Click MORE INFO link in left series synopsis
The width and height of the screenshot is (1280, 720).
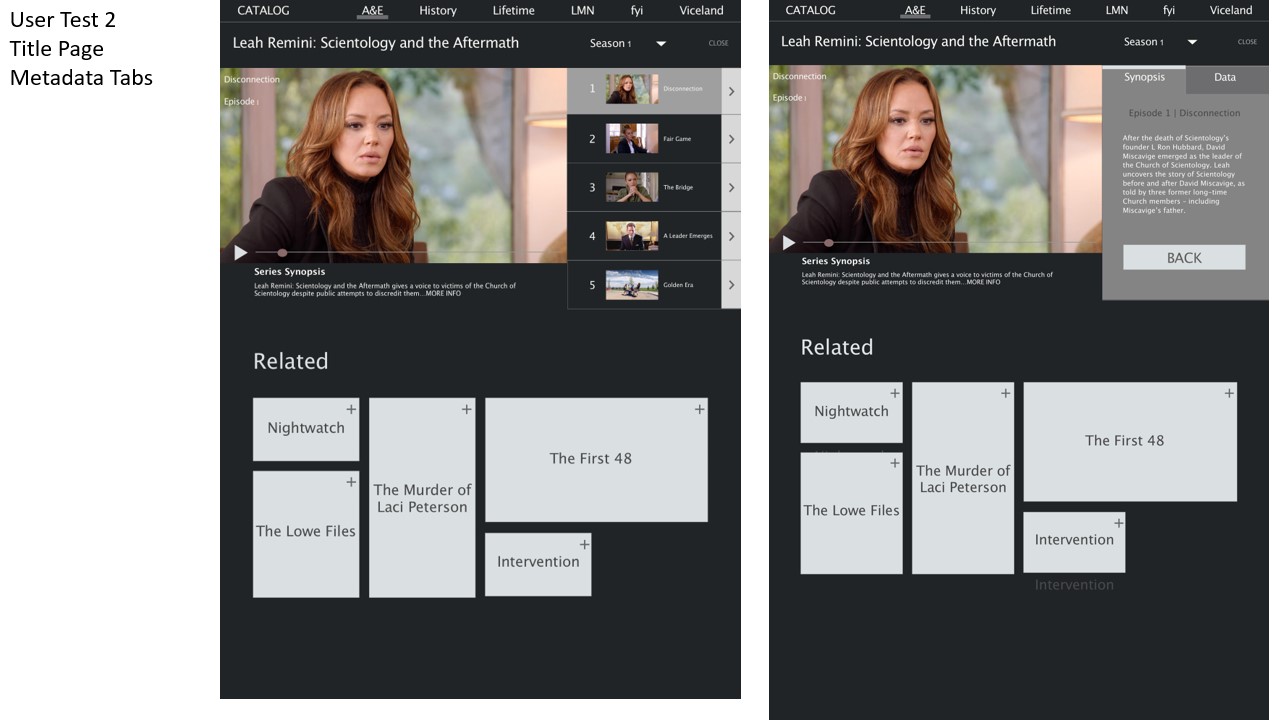click(x=443, y=294)
